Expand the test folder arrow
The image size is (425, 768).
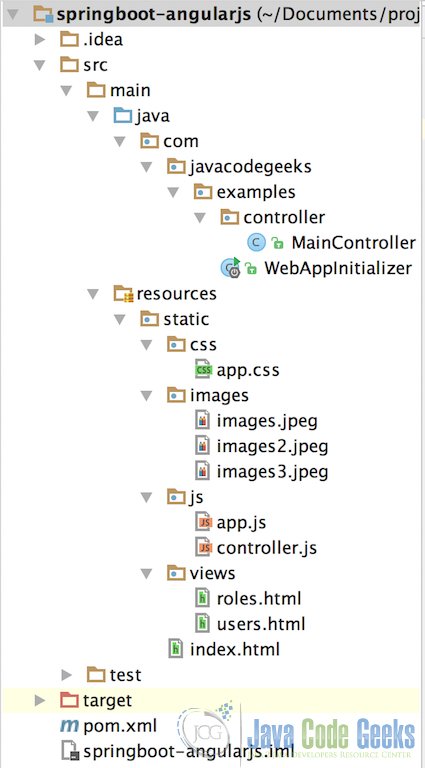pyautogui.click(x=67, y=675)
